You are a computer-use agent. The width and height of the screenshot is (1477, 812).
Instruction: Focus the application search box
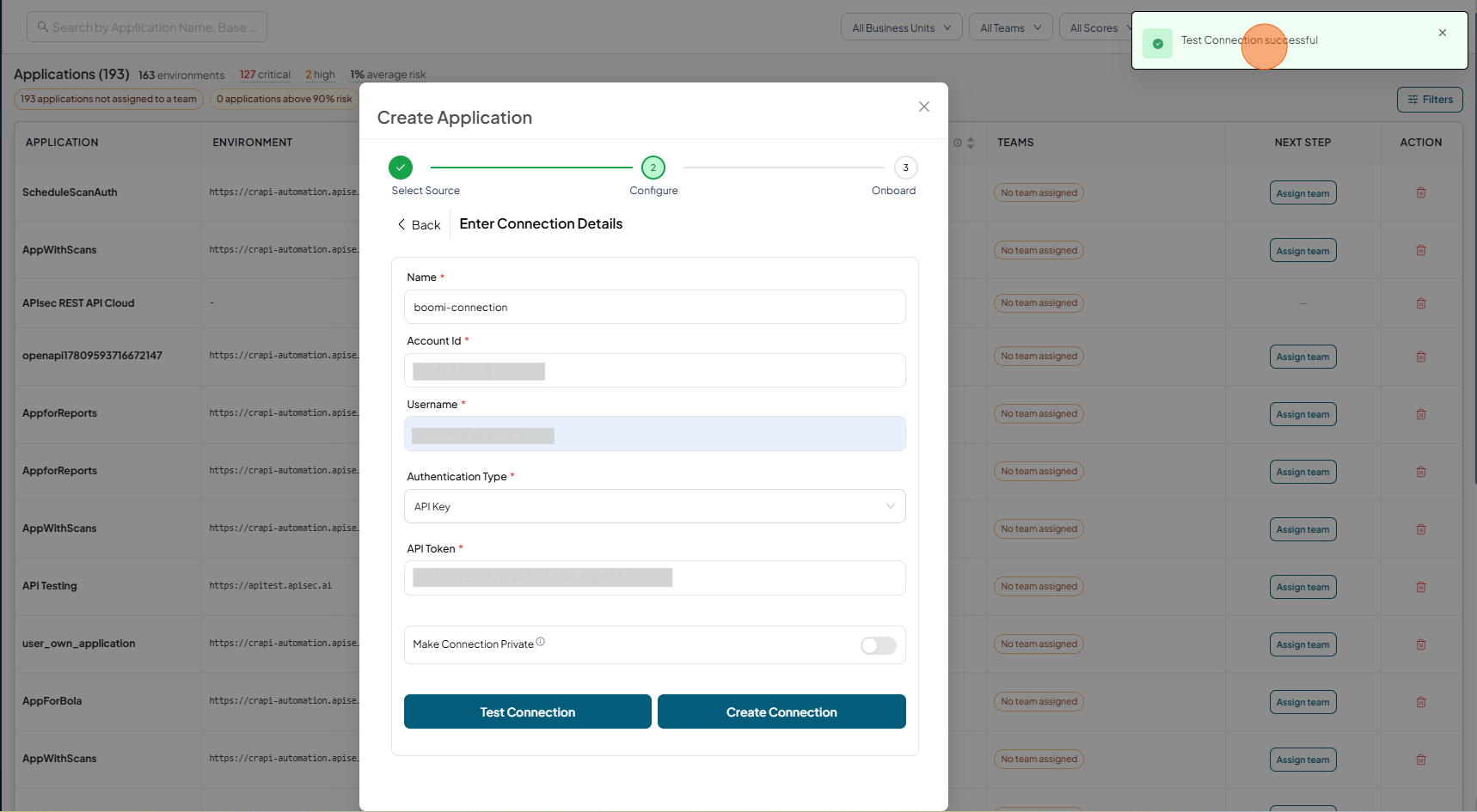point(147,27)
